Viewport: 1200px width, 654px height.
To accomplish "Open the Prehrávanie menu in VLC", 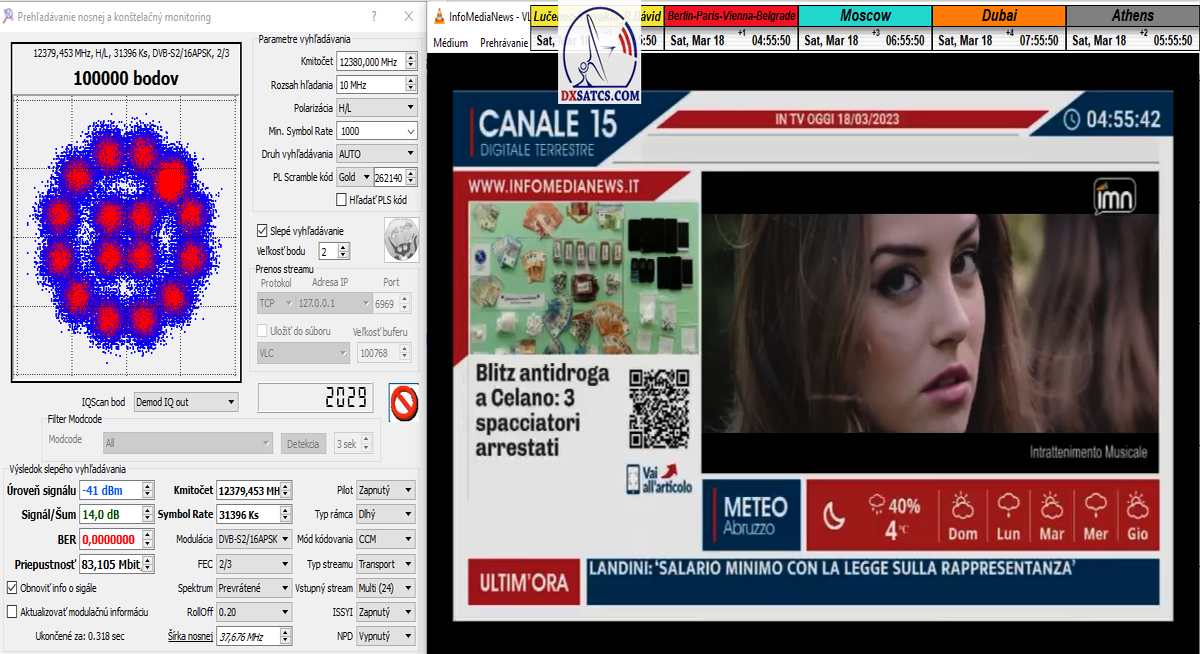I will (504, 43).
